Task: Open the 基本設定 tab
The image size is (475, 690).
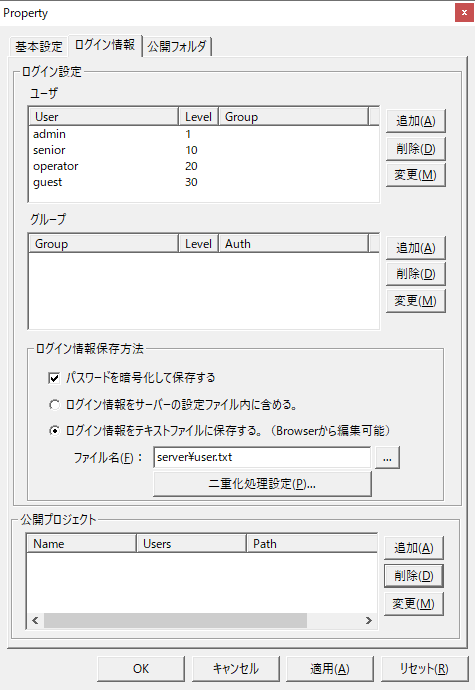Action: (39, 46)
